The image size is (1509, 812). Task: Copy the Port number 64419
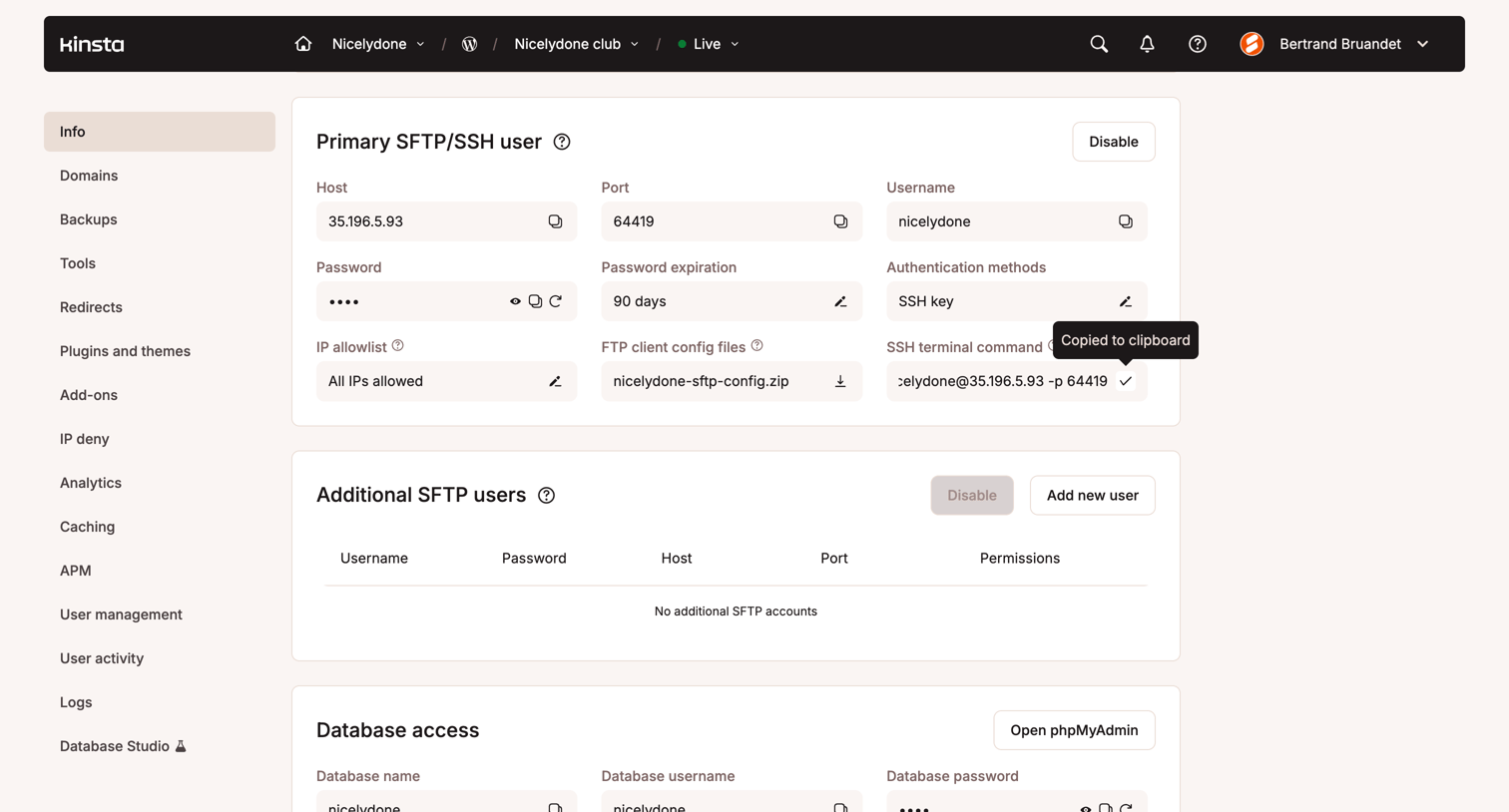click(840, 221)
